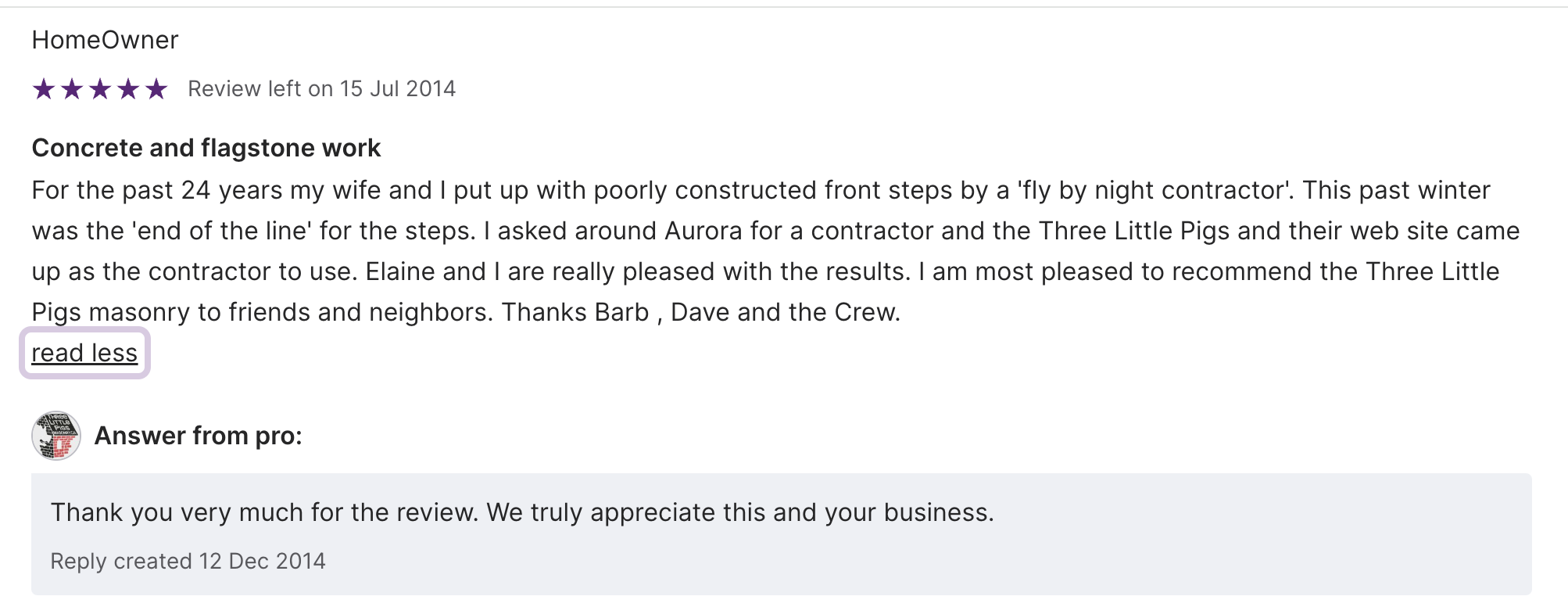Screen dimensions: 1568x607
Task: Collapse the review with read less
Action: pyautogui.click(x=84, y=354)
